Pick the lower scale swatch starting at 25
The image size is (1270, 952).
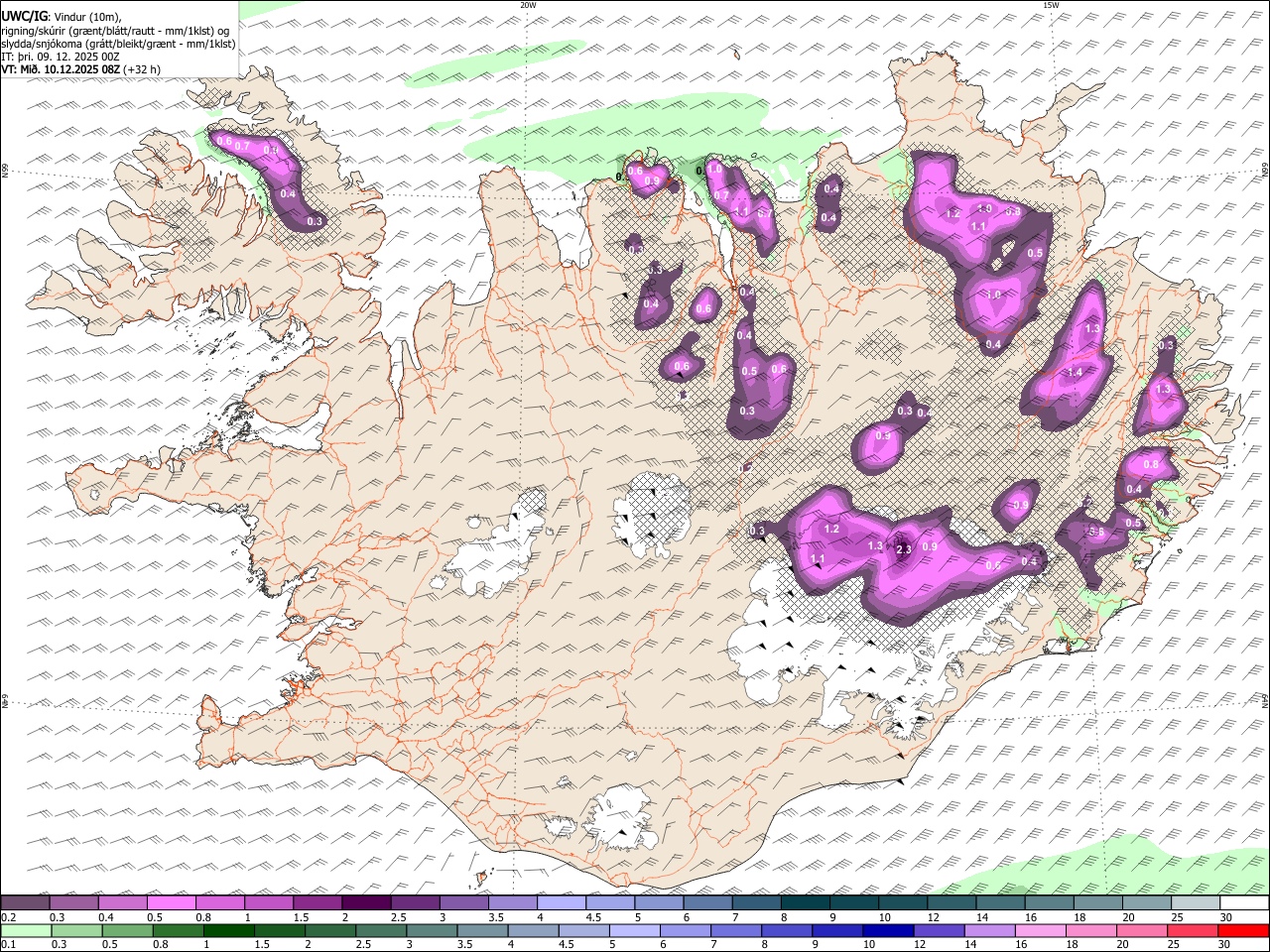(x=1193, y=931)
